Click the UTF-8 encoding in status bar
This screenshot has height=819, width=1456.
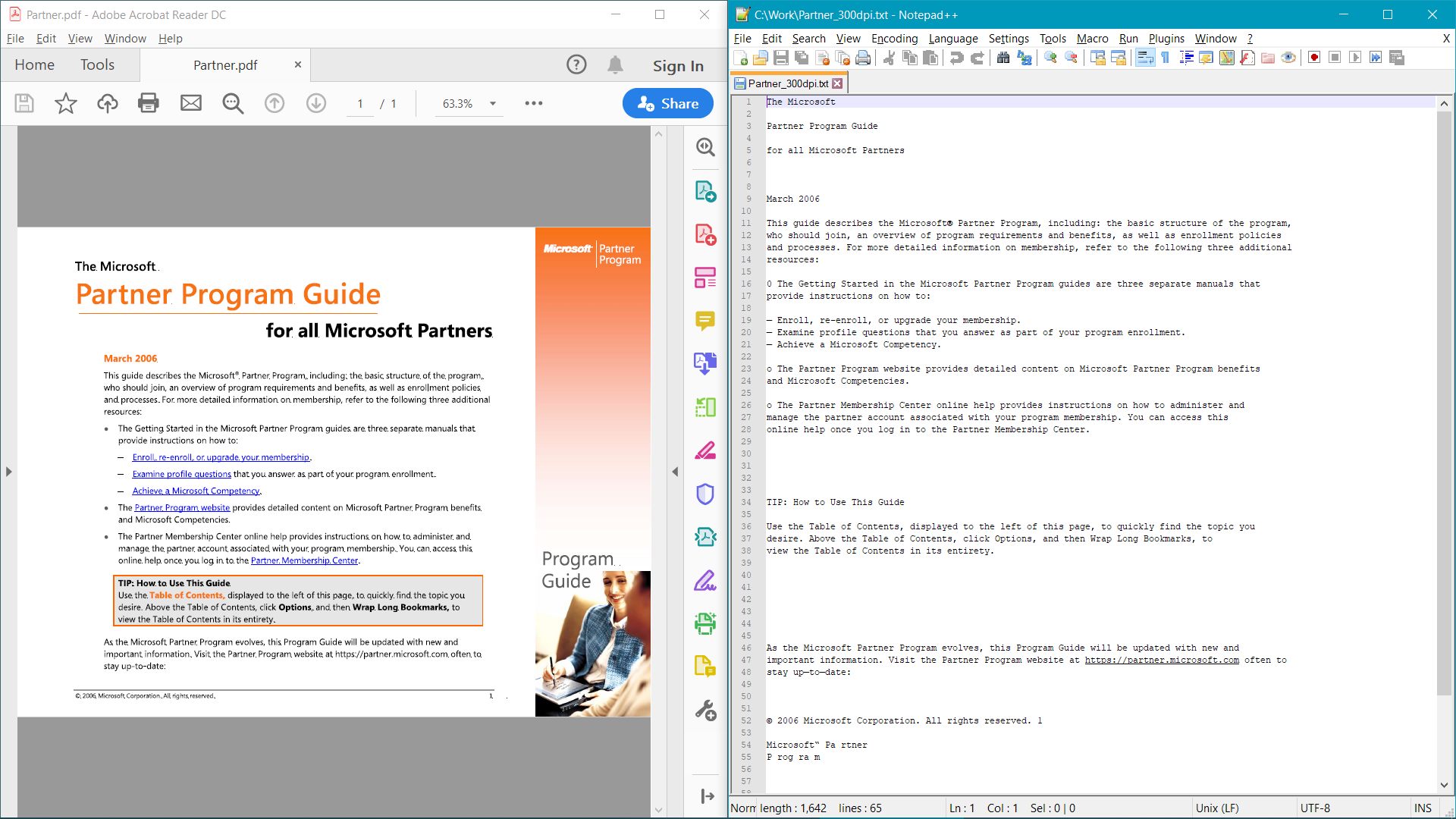[1316, 808]
